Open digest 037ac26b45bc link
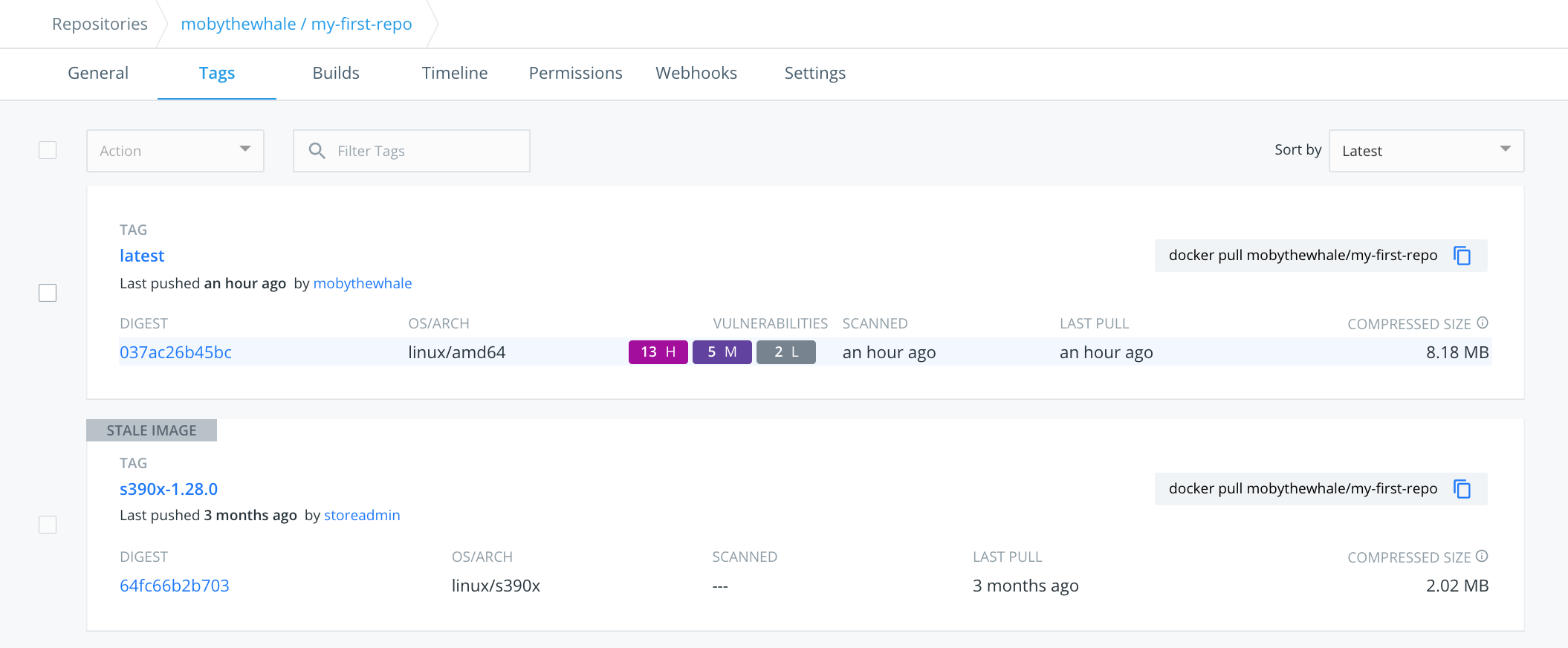This screenshot has height=648, width=1568. (x=175, y=352)
